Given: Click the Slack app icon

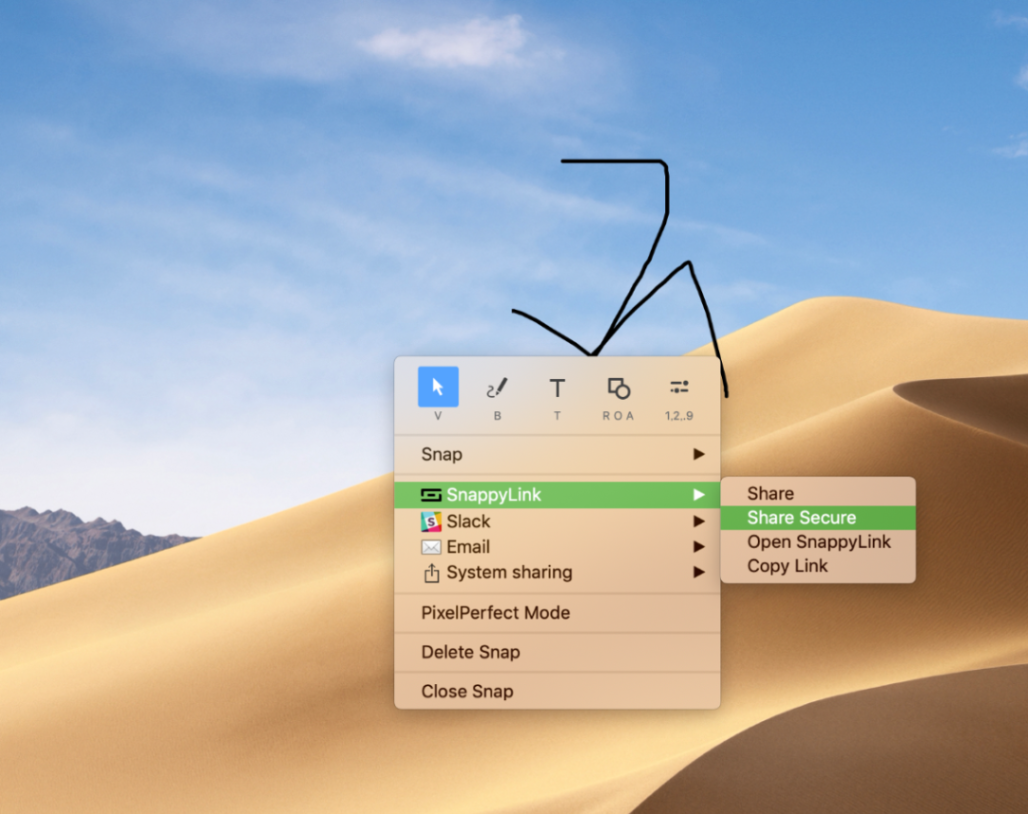Looking at the screenshot, I should 431,522.
